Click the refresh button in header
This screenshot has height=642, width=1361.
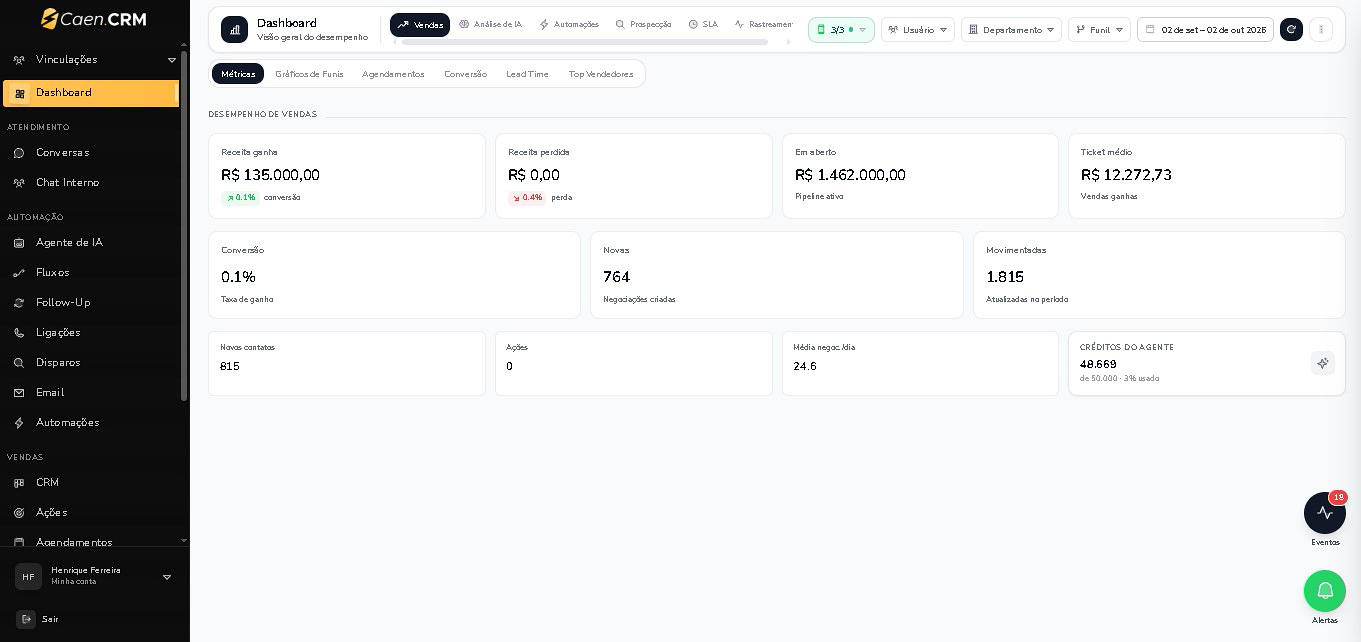tap(1291, 30)
